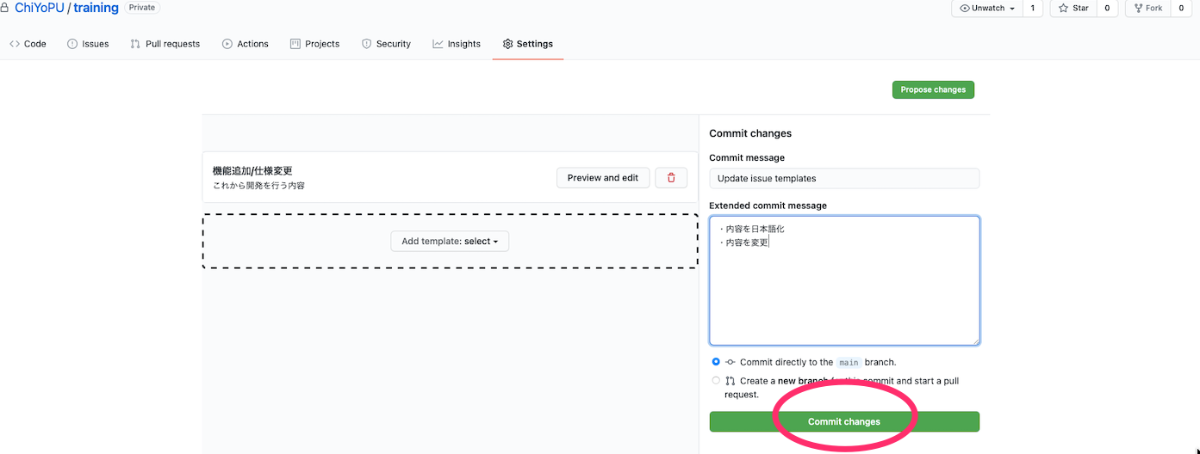This screenshot has width=1200, height=454.
Task: Fork the repository
Action: click(1147, 8)
